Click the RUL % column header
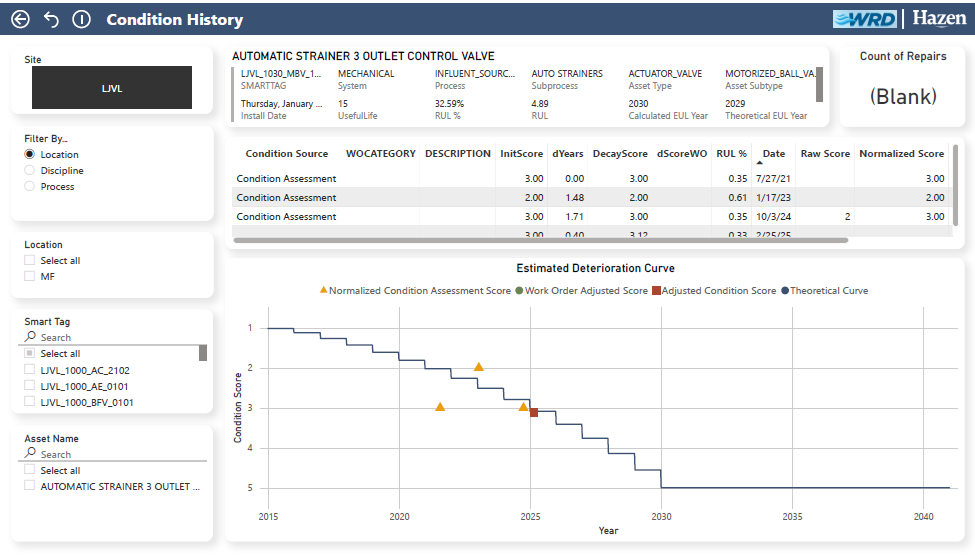 [x=731, y=154]
